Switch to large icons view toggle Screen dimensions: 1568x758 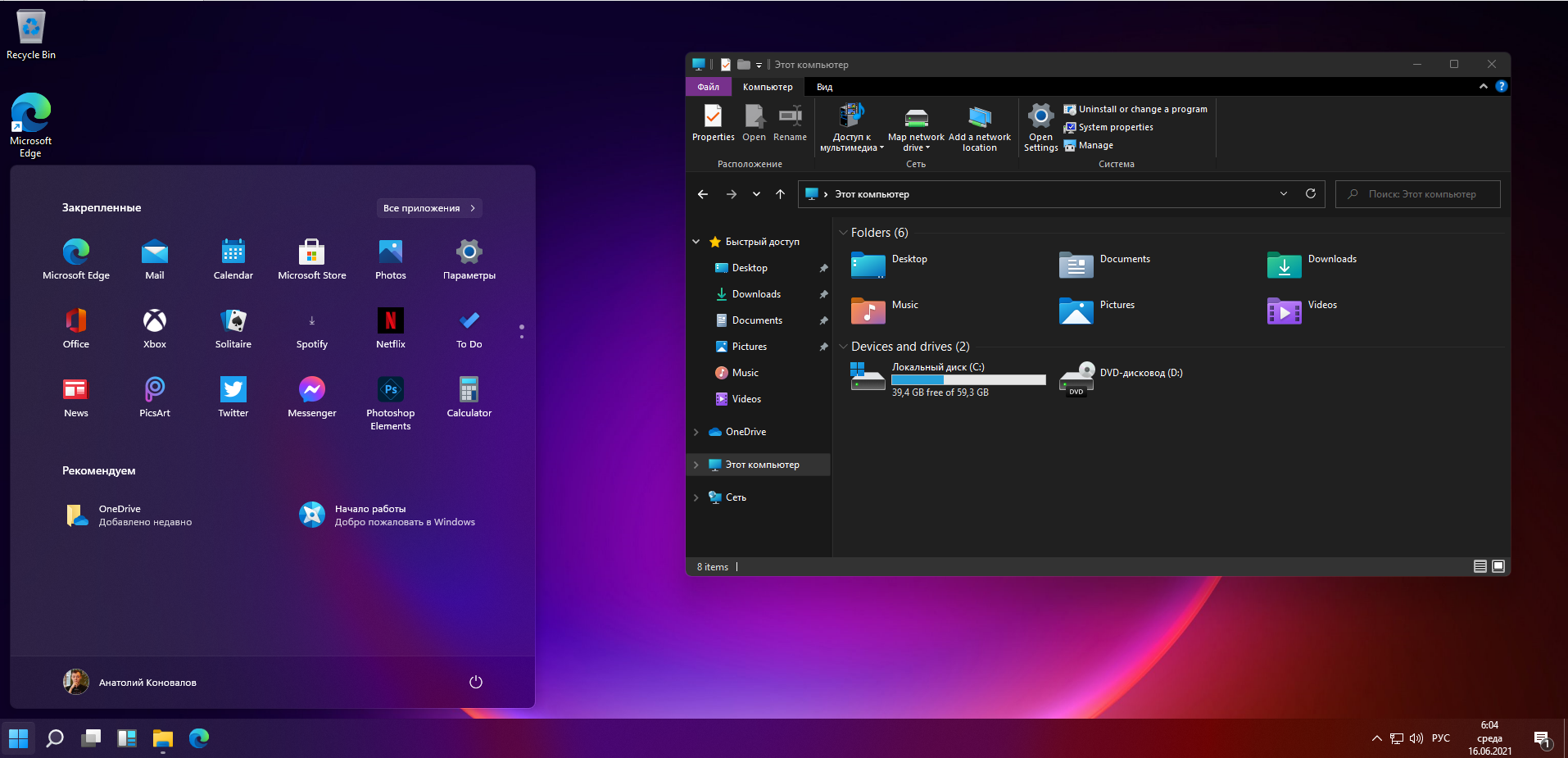[x=1498, y=566]
